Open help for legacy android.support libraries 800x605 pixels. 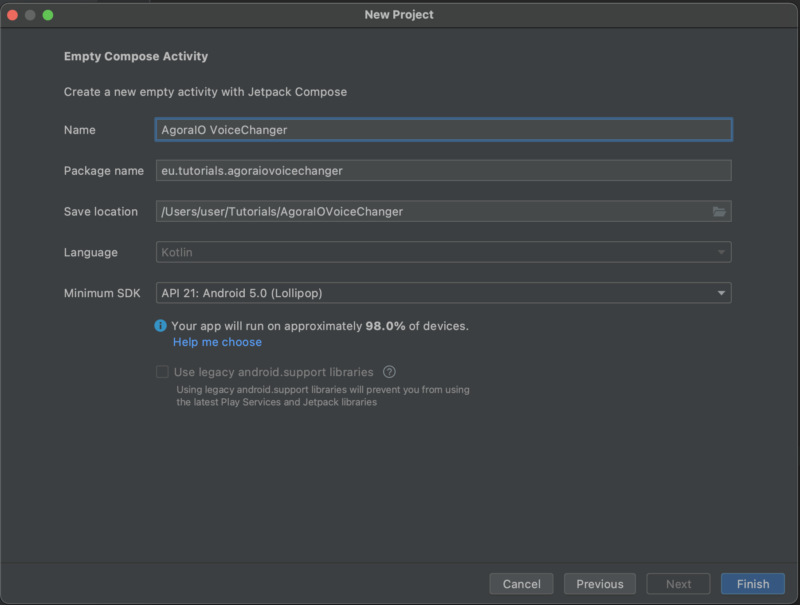390,371
